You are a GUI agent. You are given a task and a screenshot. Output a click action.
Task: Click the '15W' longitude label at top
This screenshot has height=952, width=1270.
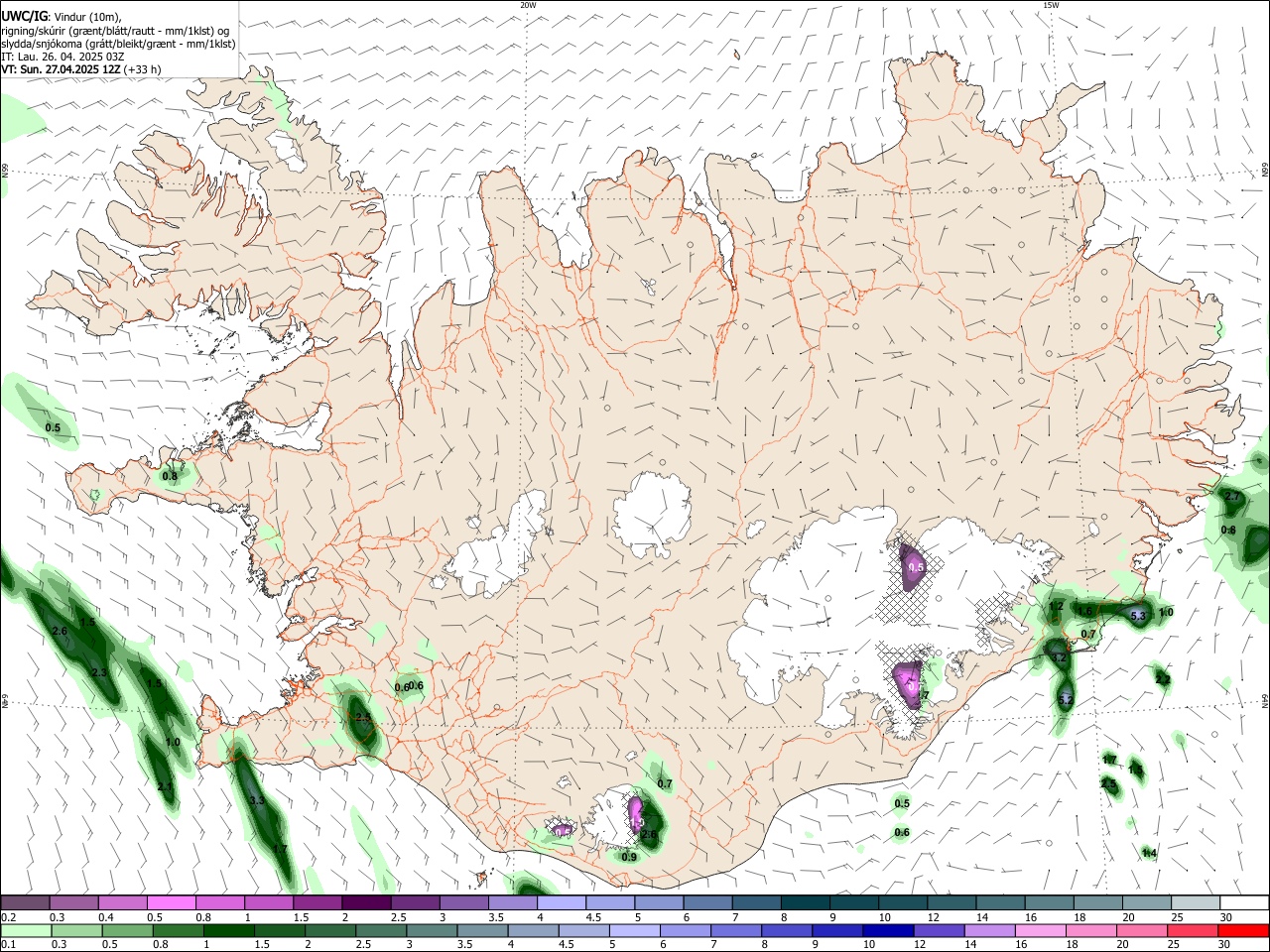pyautogui.click(x=1050, y=5)
